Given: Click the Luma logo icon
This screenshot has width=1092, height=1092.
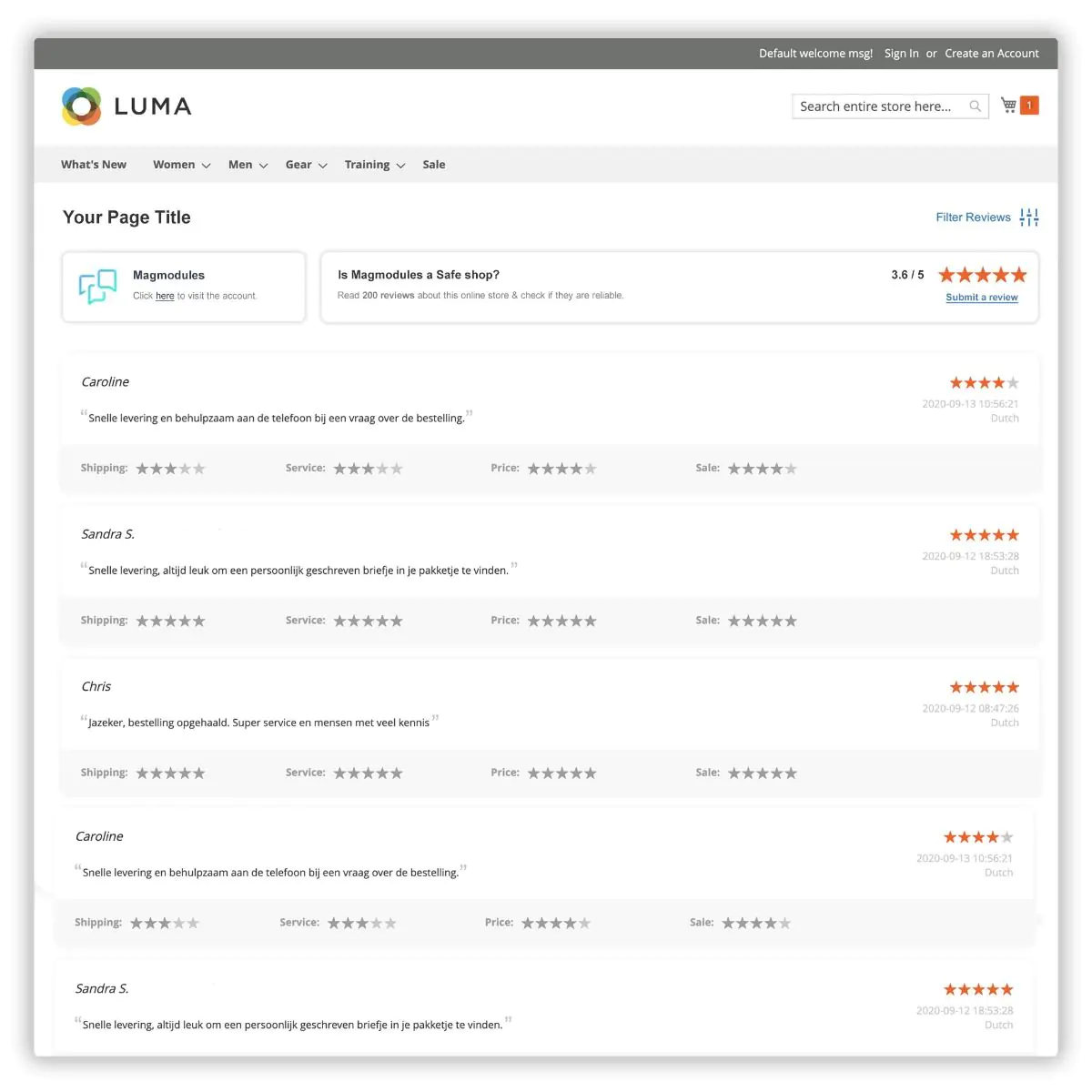Looking at the screenshot, I should [81, 106].
